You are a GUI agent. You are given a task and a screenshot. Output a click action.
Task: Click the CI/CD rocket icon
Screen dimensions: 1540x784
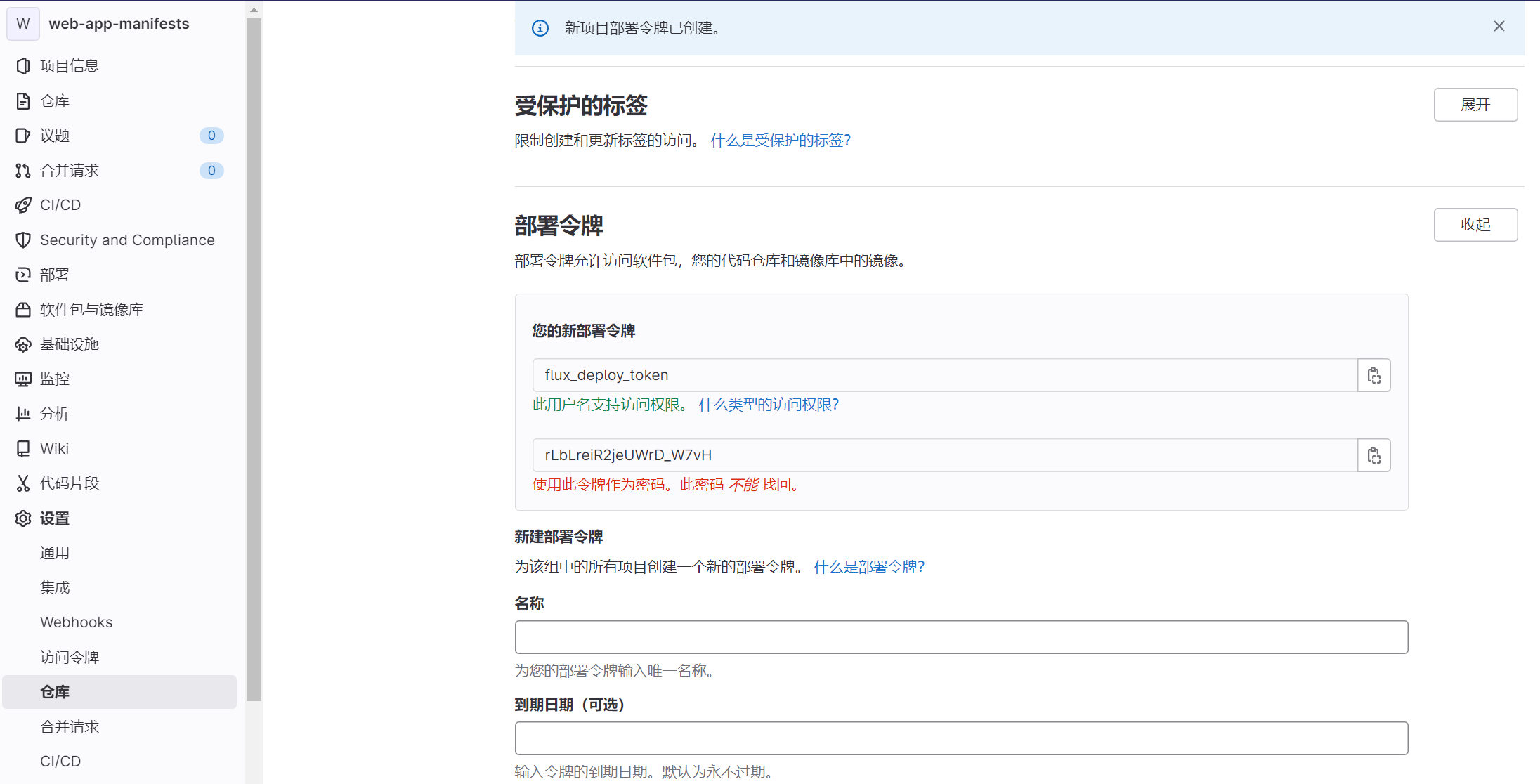23,205
